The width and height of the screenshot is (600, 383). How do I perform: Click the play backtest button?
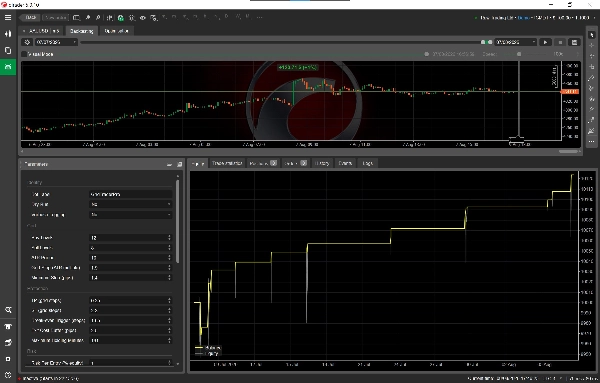[545, 42]
